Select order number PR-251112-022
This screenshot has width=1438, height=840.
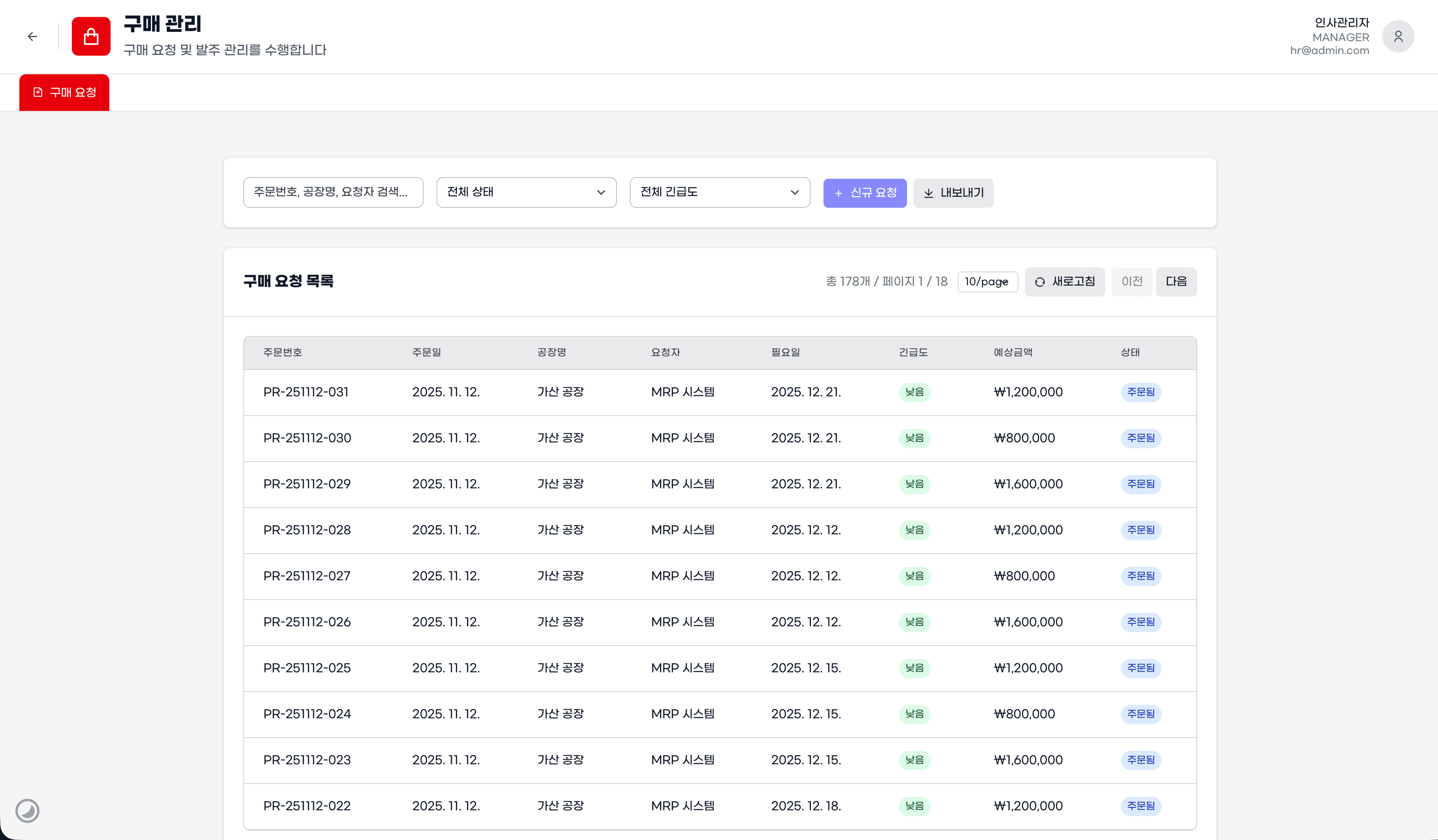tap(307, 806)
